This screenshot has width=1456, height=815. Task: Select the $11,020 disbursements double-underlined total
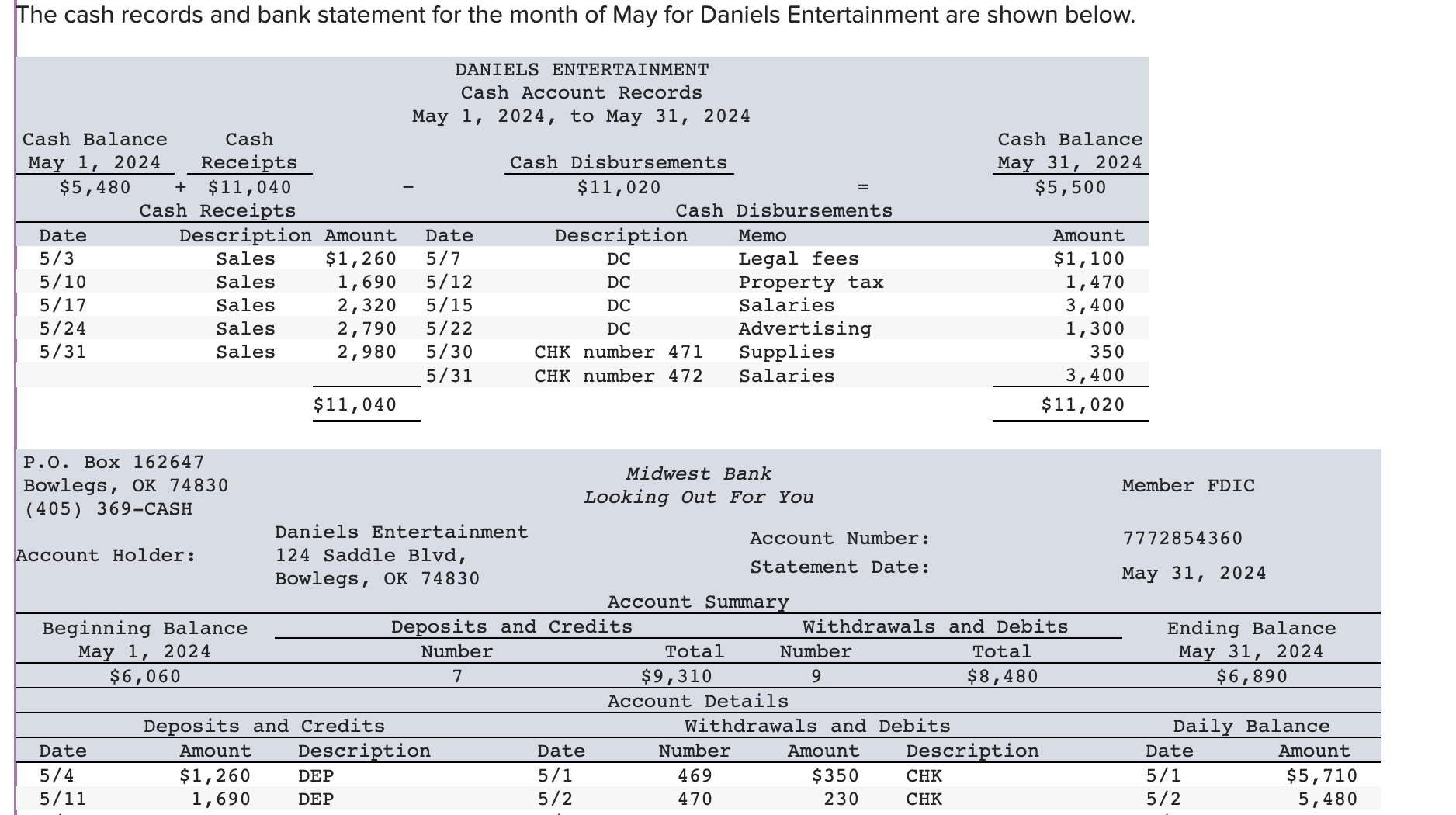(1083, 404)
